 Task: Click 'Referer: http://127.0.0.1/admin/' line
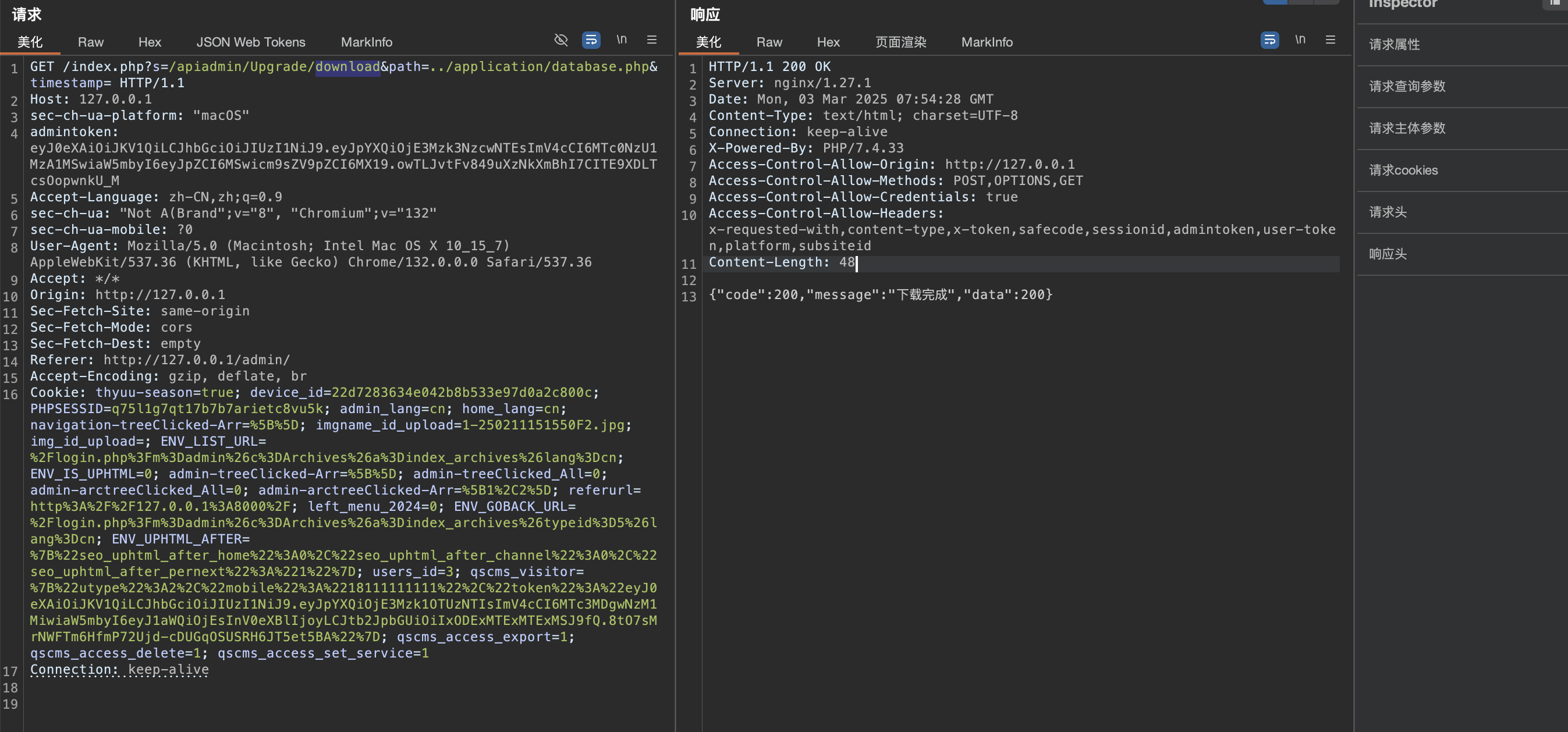(x=161, y=360)
